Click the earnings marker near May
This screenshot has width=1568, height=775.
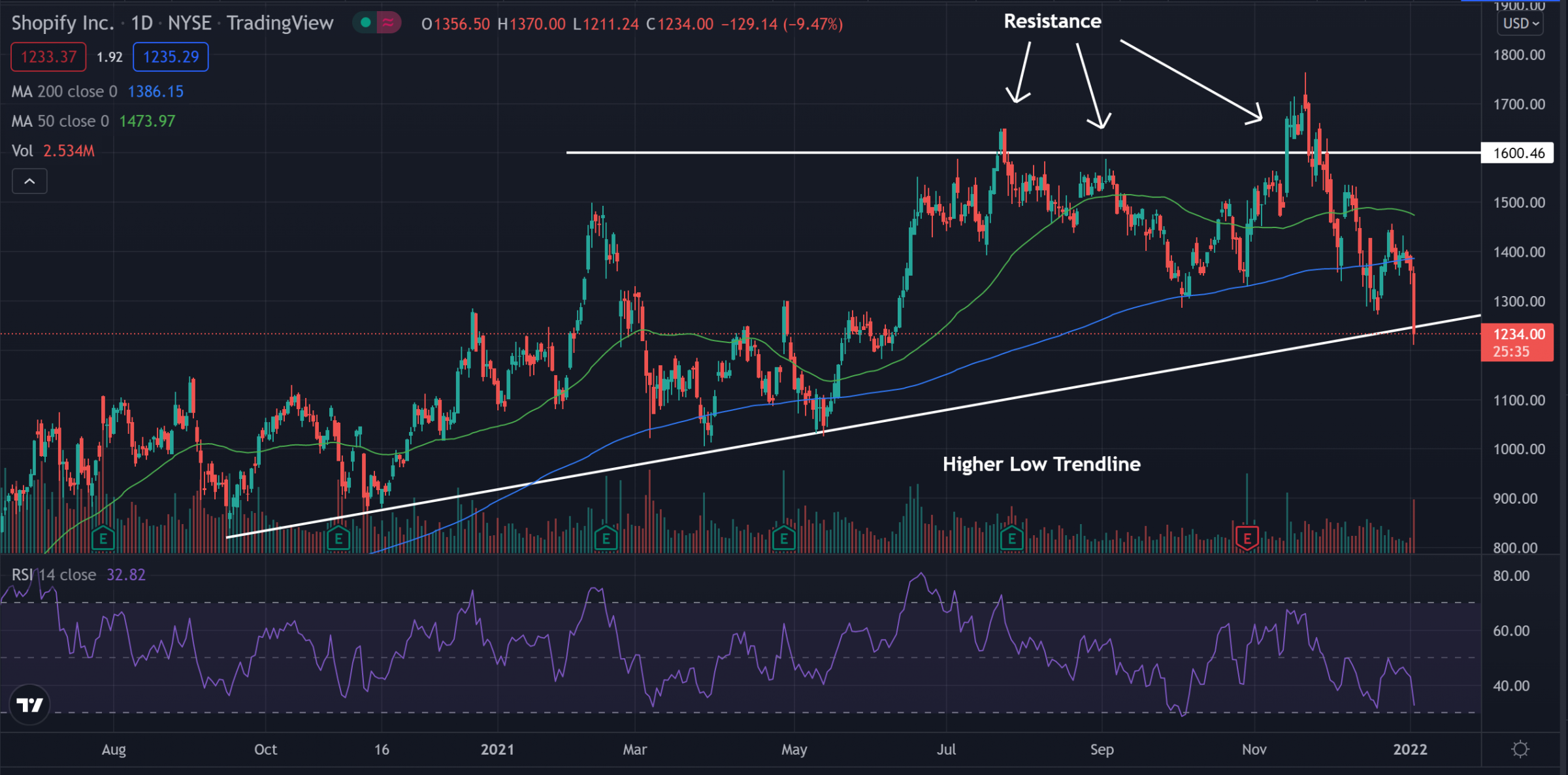pos(783,540)
